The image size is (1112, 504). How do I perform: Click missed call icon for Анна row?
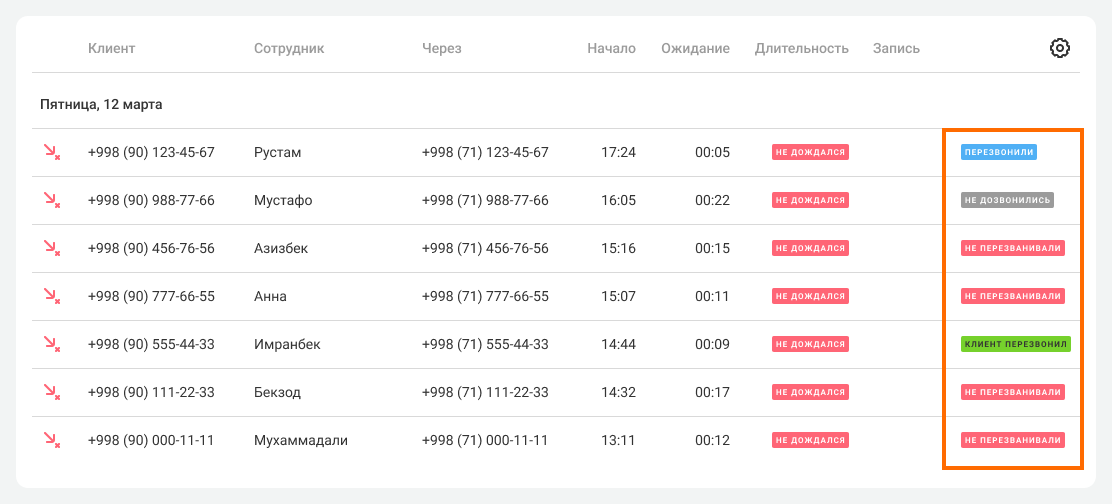pyautogui.click(x=51, y=296)
